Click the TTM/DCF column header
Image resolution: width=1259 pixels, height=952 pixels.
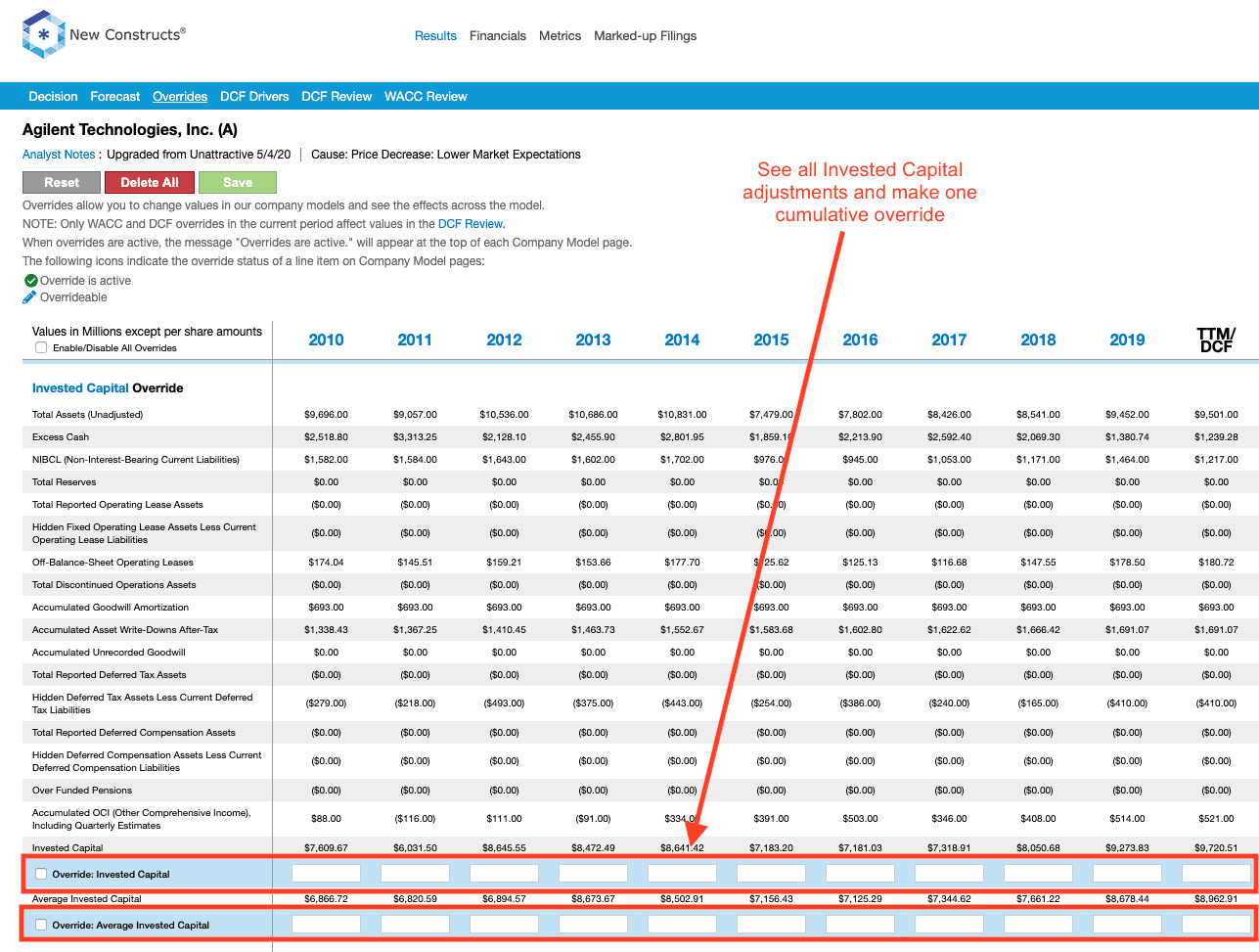(1216, 340)
